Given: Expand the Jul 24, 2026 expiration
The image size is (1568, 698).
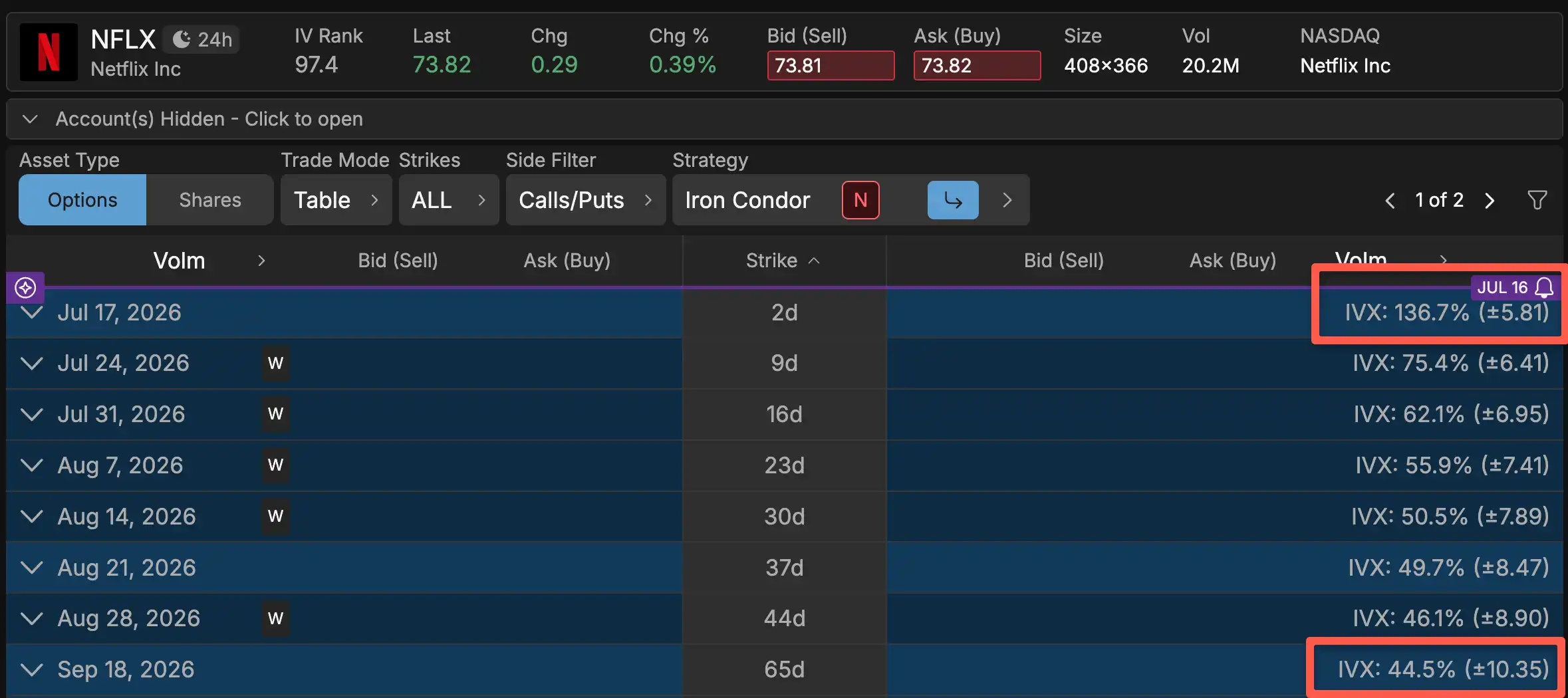Looking at the screenshot, I should coord(31,363).
